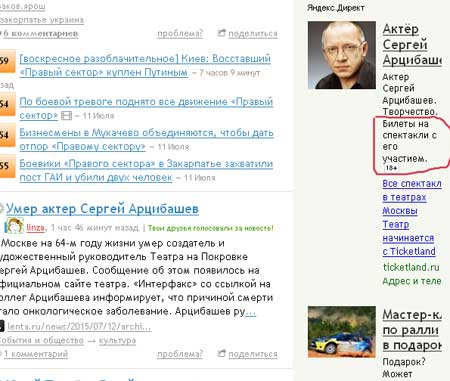The image size is (450, 381).
Task: Open 'события и общество' category link
Action: click(42, 341)
